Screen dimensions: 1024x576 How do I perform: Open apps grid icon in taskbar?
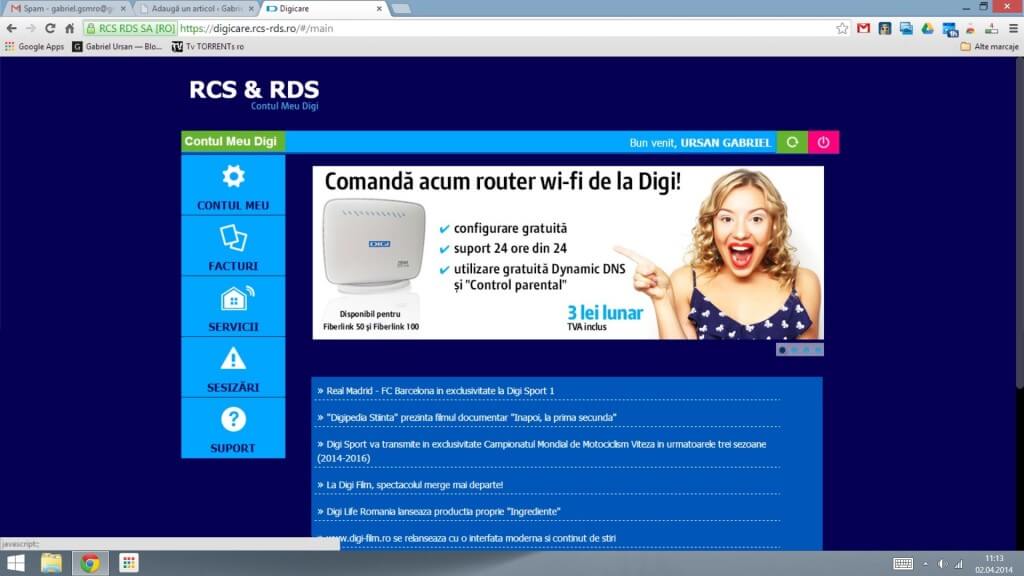click(x=129, y=562)
